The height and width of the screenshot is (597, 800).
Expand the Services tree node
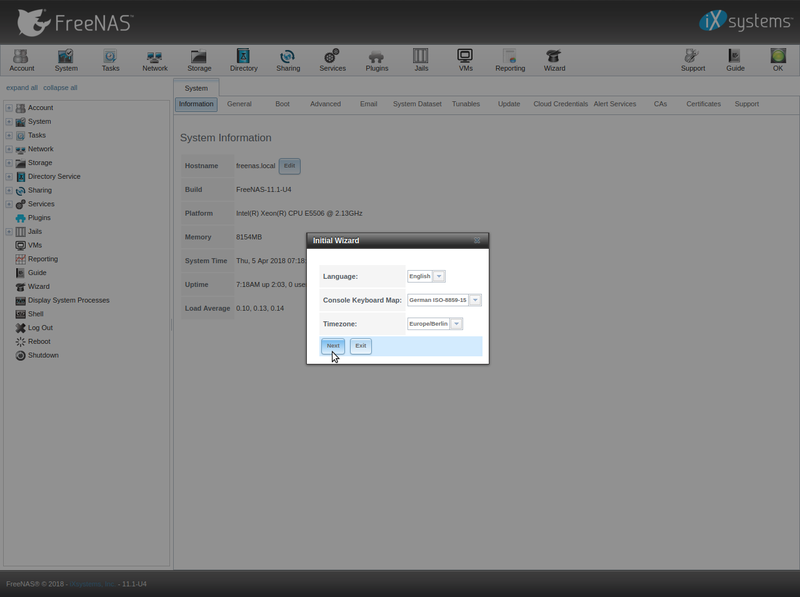(x=9, y=204)
